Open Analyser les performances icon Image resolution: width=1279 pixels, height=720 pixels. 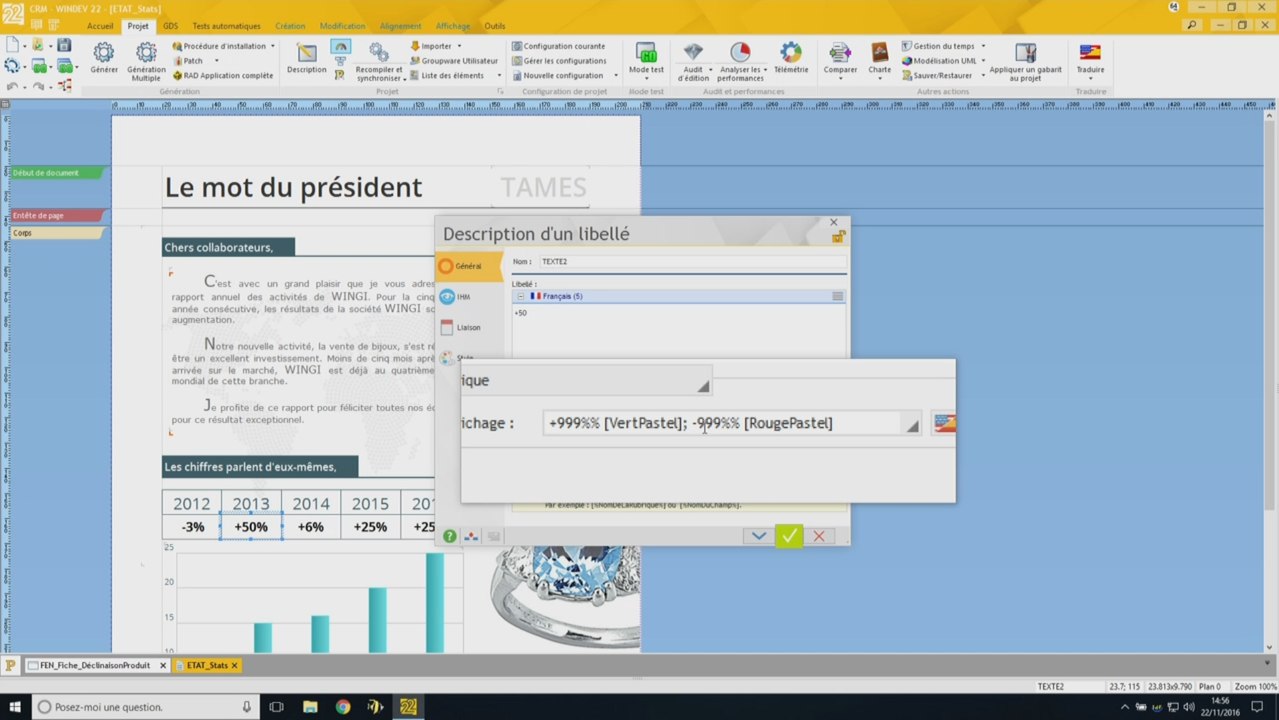pos(740,52)
